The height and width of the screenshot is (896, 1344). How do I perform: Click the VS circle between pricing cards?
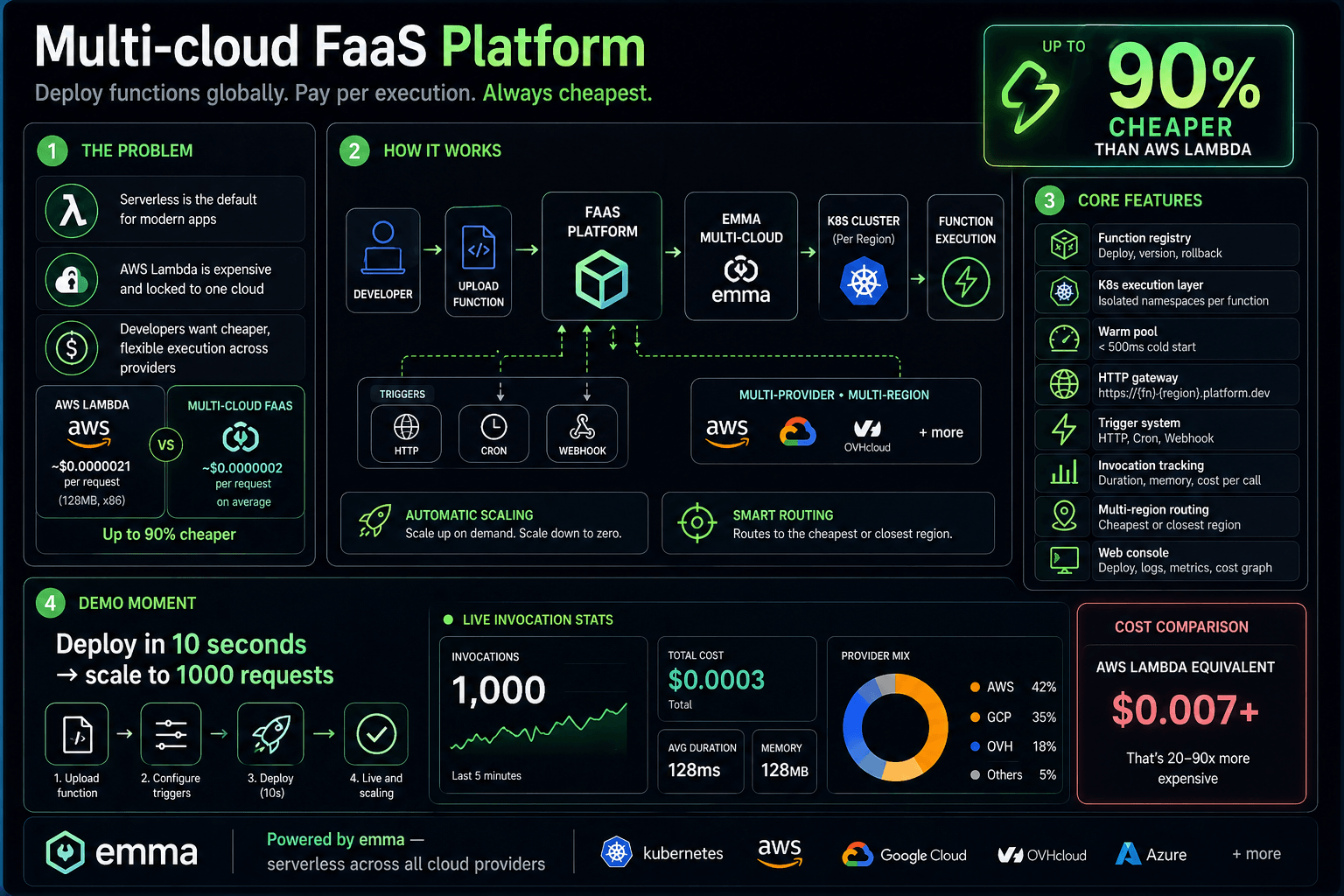166,444
